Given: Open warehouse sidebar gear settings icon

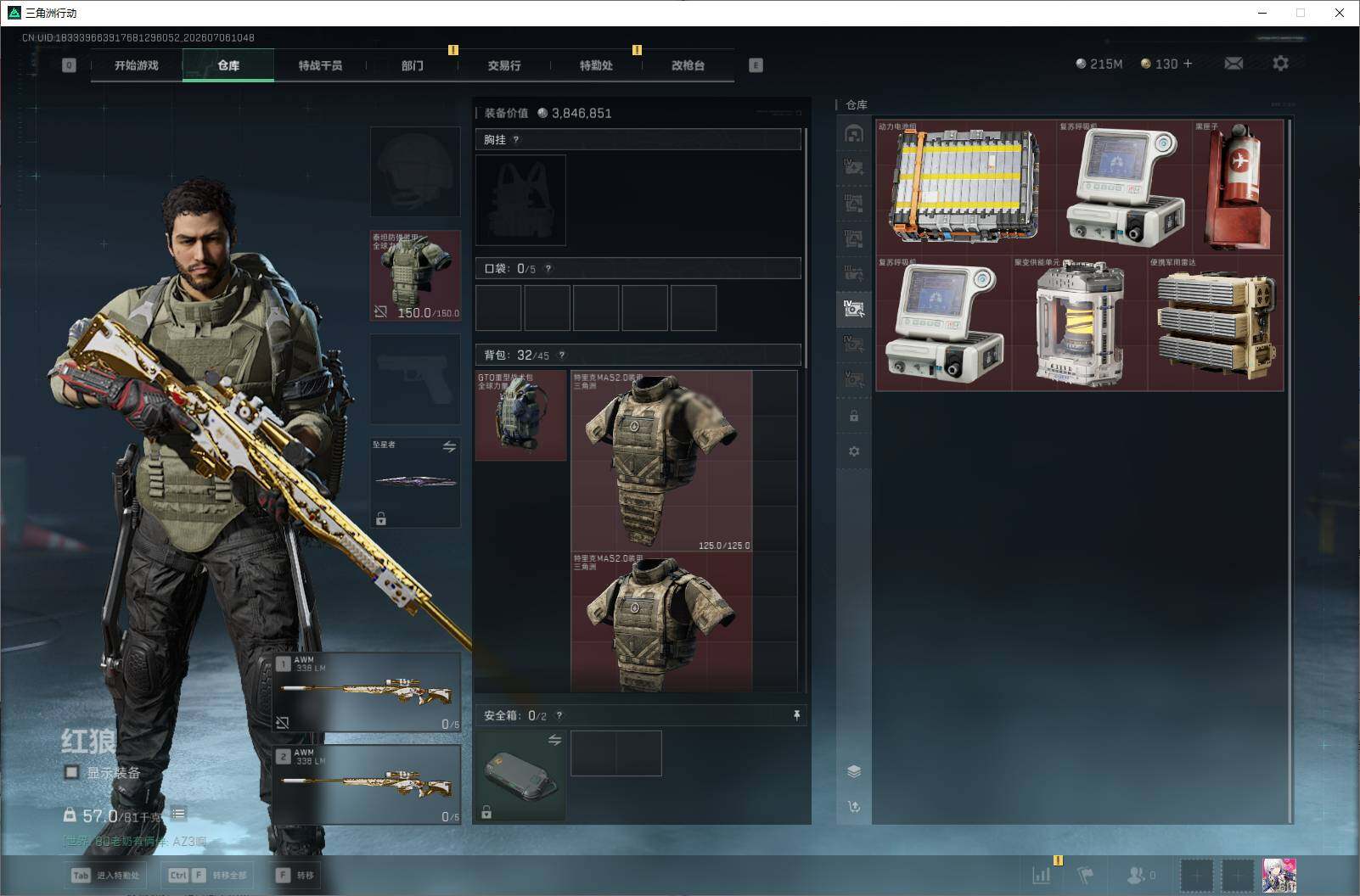Looking at the screenshot, I should 854,451.
